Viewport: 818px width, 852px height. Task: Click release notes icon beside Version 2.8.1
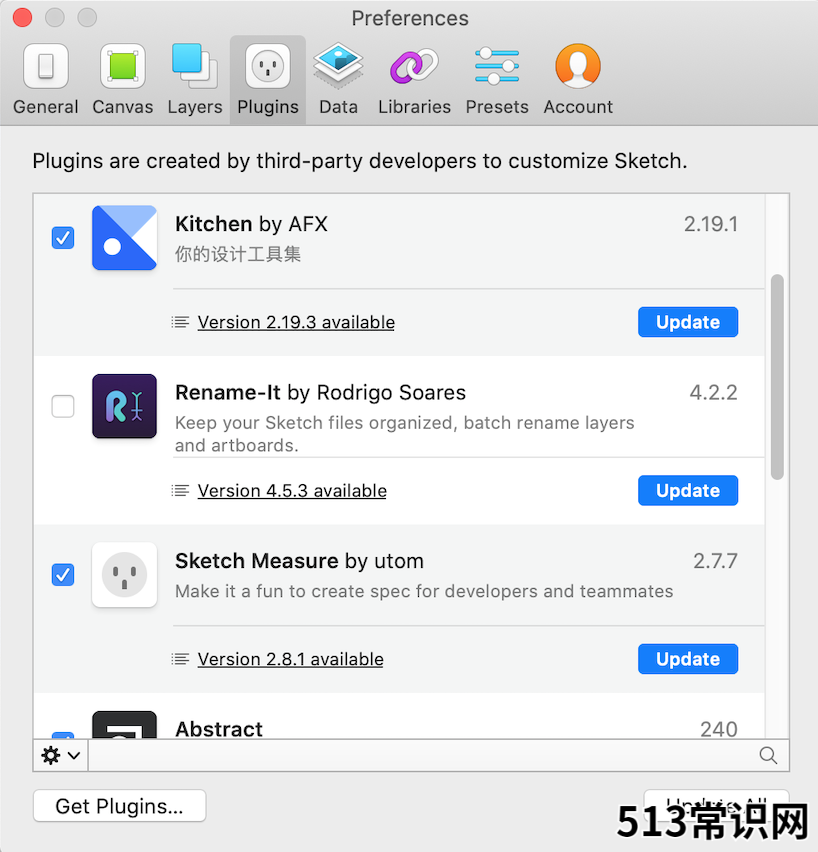pos(180,659)
